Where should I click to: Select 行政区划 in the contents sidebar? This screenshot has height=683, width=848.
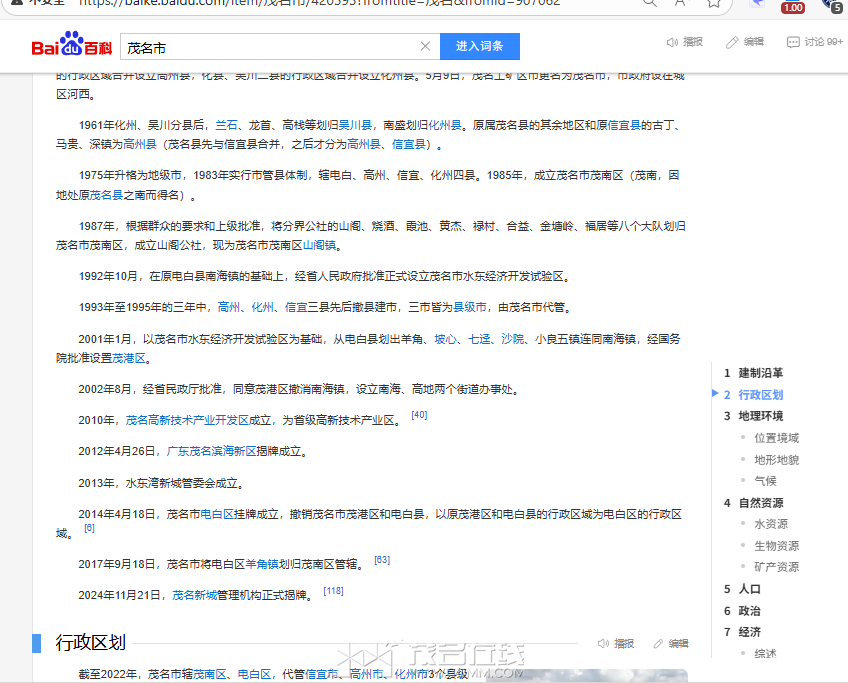[760, 394]
